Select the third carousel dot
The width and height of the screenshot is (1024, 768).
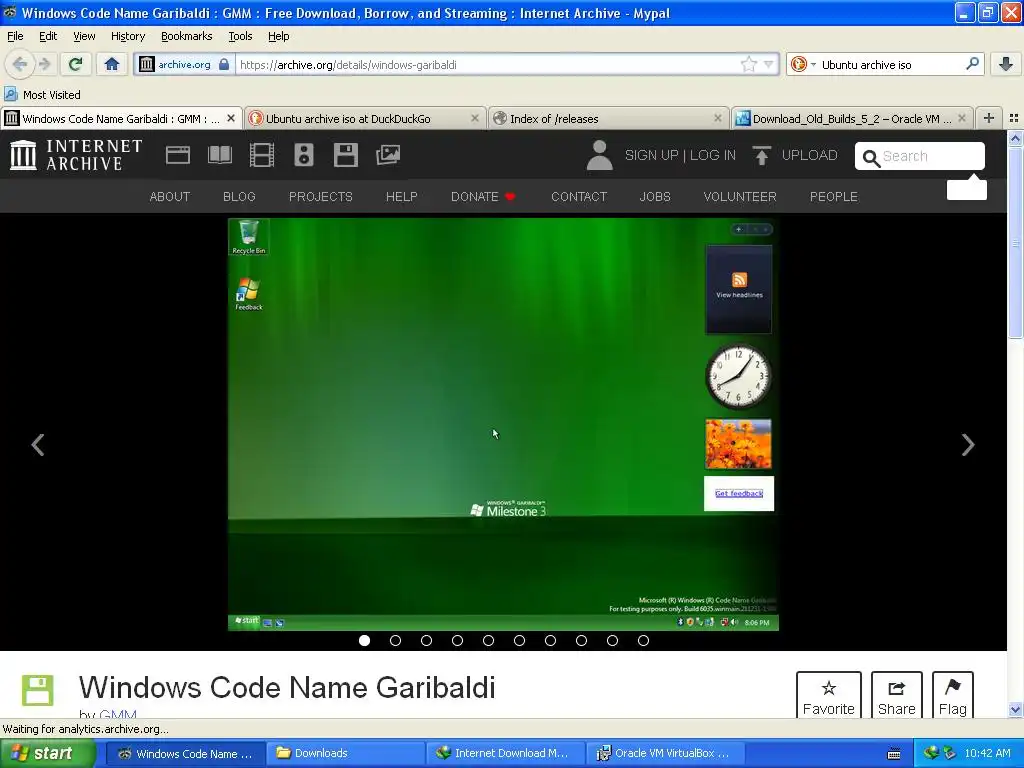[x=426, y=641]
